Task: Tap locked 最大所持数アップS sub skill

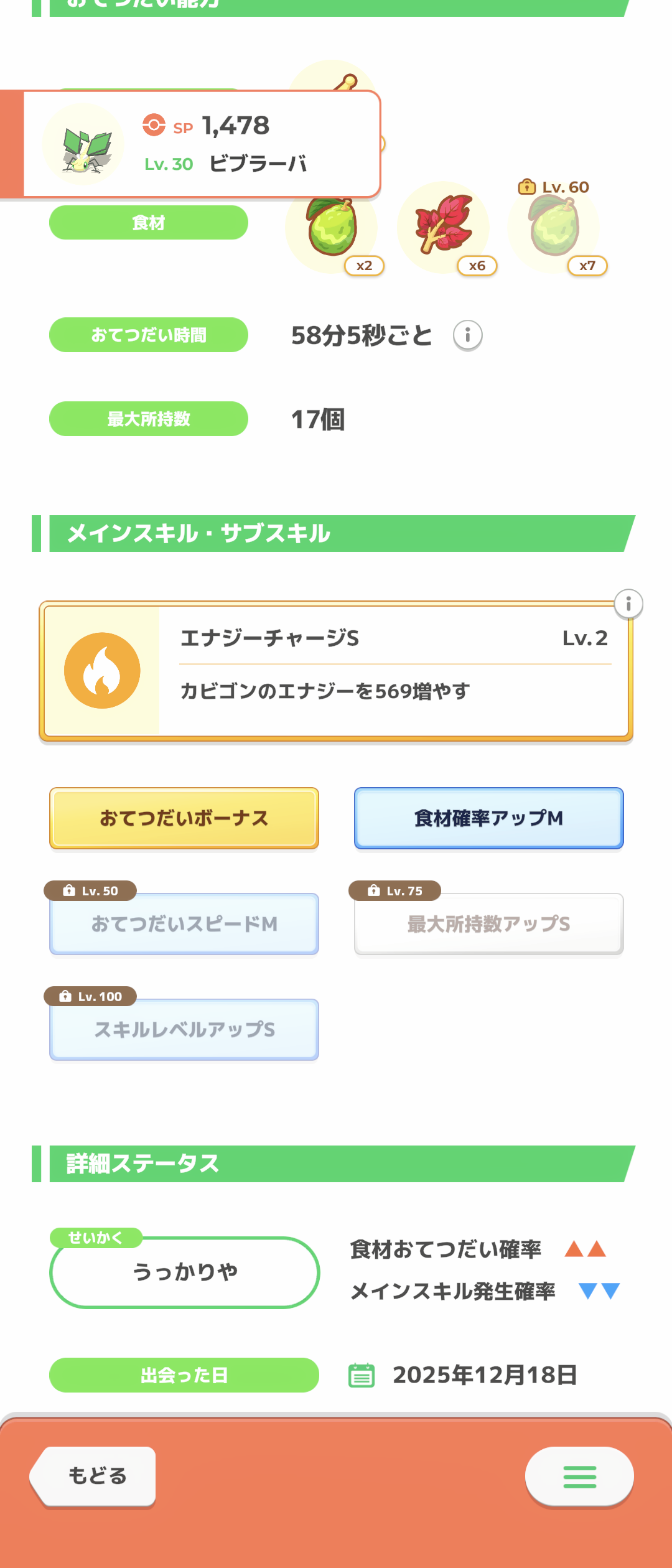Action: tap(488, 924)
